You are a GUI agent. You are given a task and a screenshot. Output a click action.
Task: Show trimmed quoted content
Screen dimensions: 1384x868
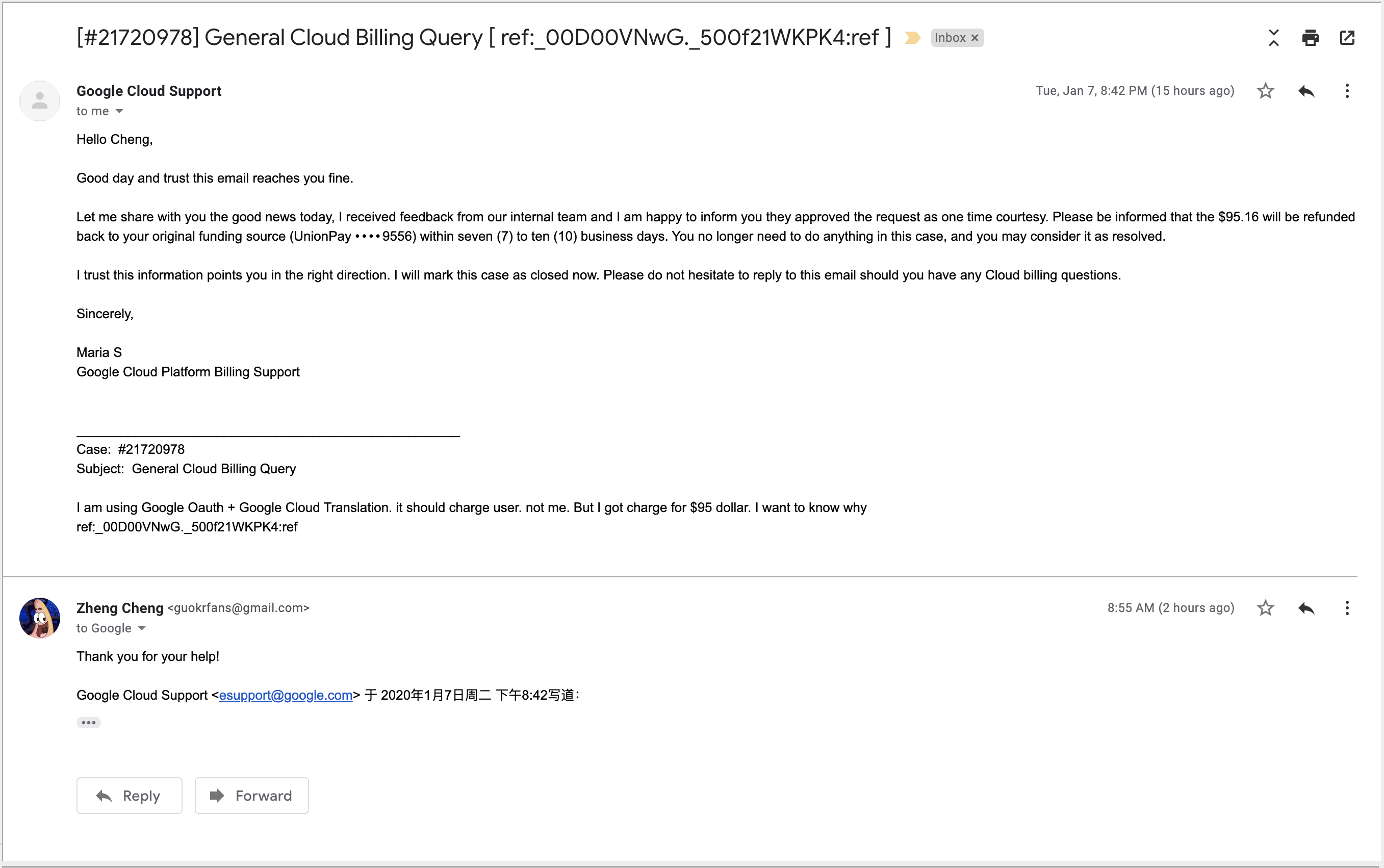coord(88,723)
